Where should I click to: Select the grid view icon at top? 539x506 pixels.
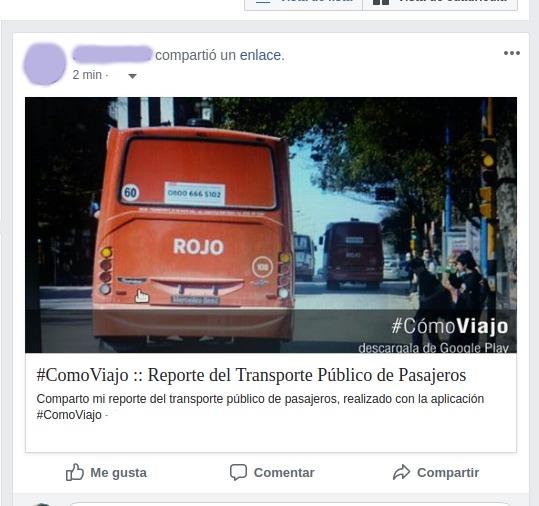pos(381,2)
